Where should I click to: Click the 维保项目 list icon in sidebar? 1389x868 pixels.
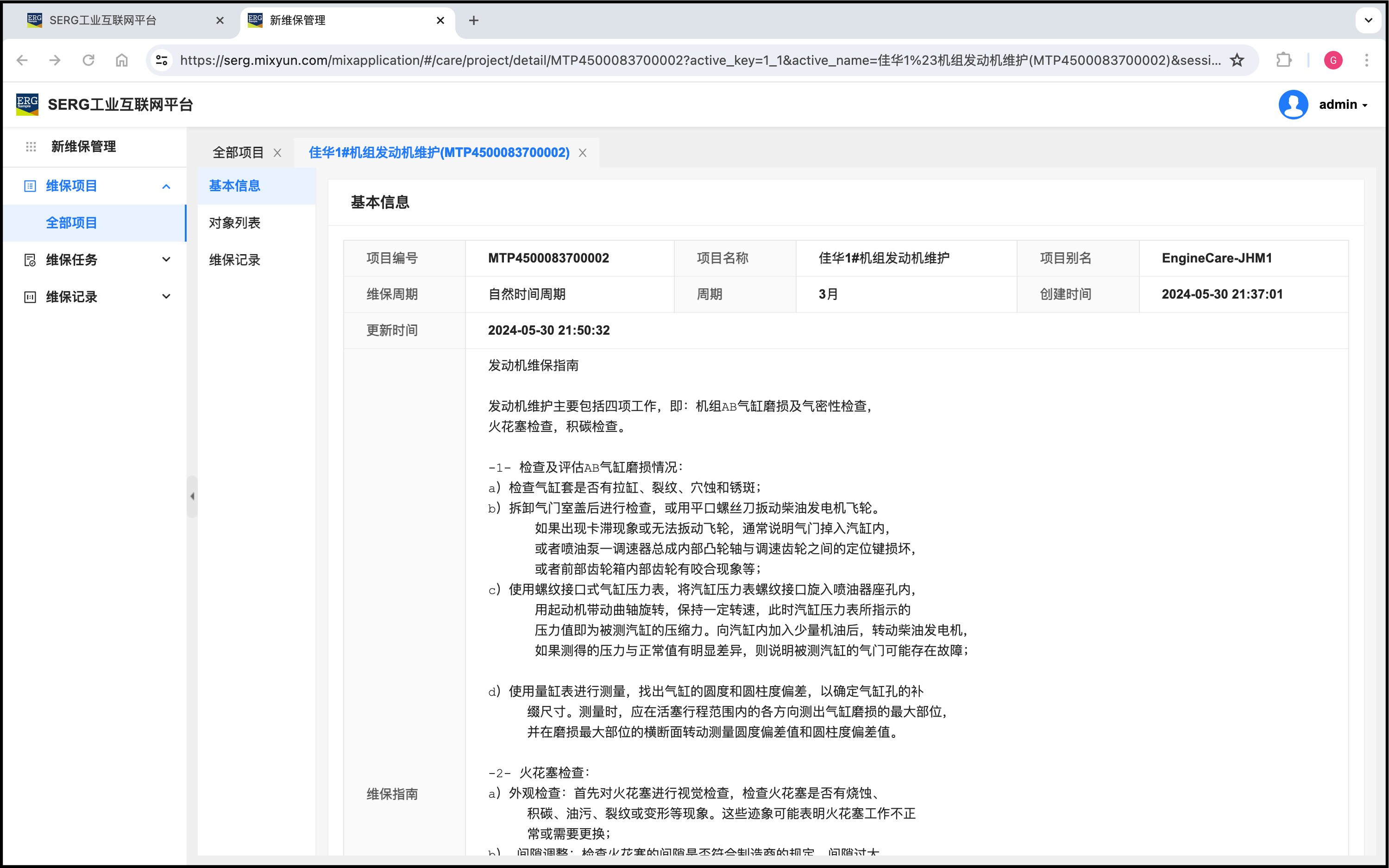click(x=30, y=186)
